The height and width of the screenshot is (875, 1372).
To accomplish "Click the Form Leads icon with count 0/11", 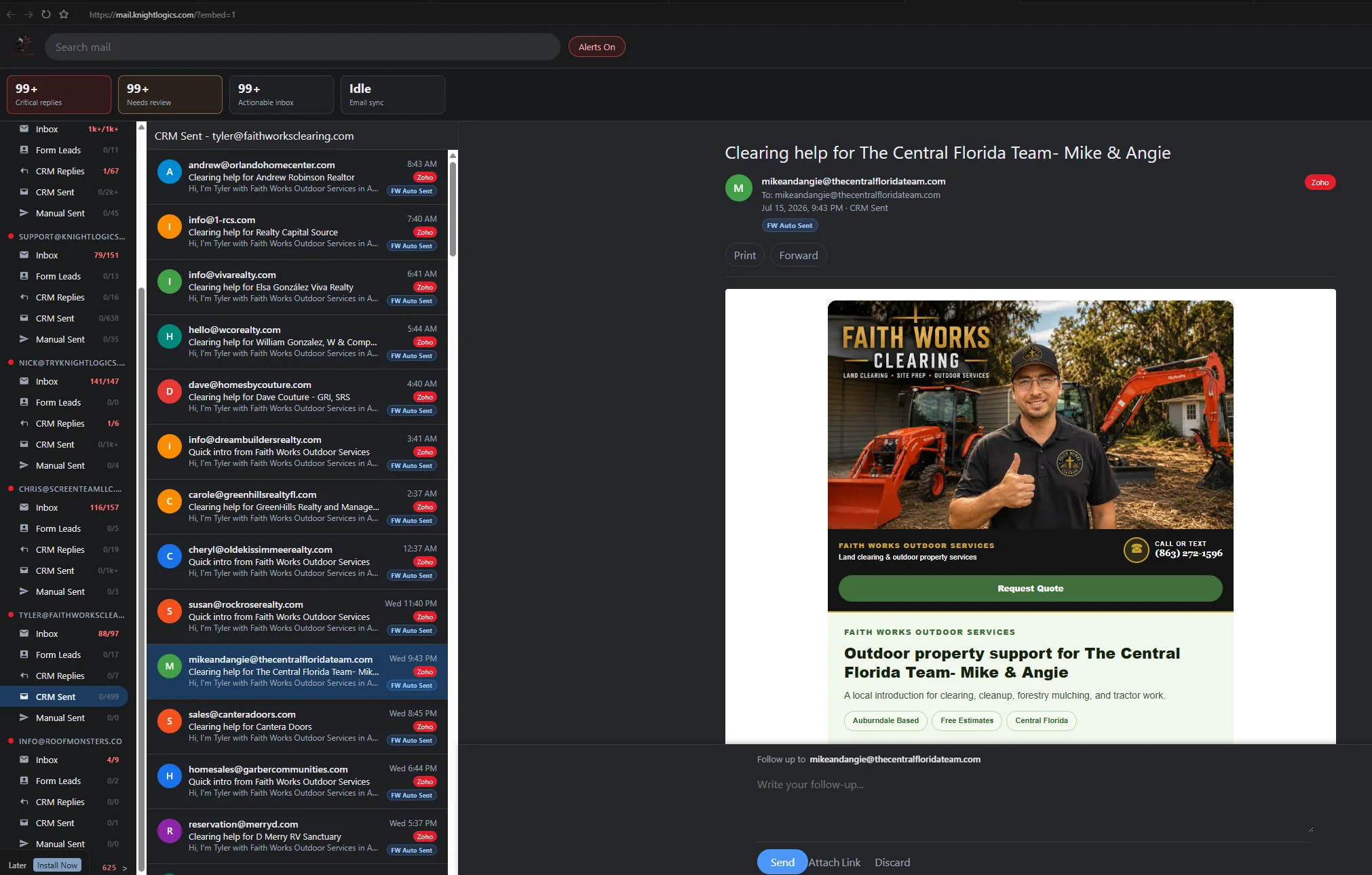I will click(24, 150).
